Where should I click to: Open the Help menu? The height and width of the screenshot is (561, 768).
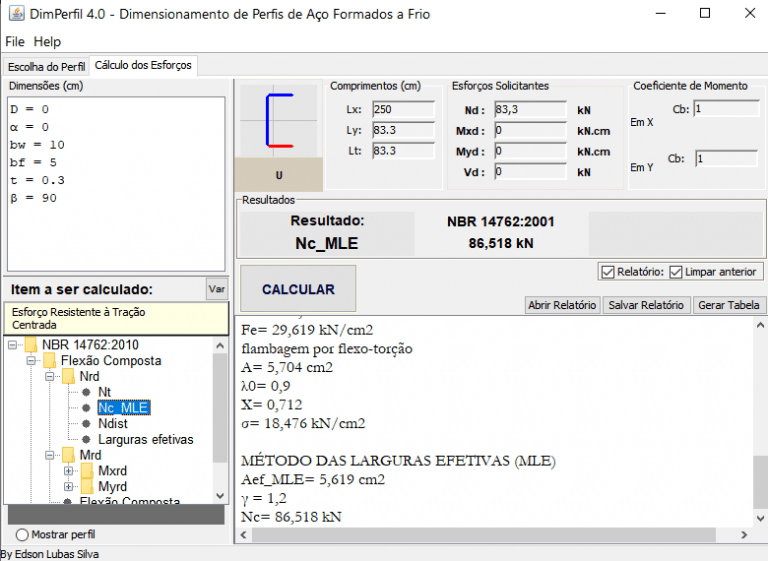(x=47, y=42)
